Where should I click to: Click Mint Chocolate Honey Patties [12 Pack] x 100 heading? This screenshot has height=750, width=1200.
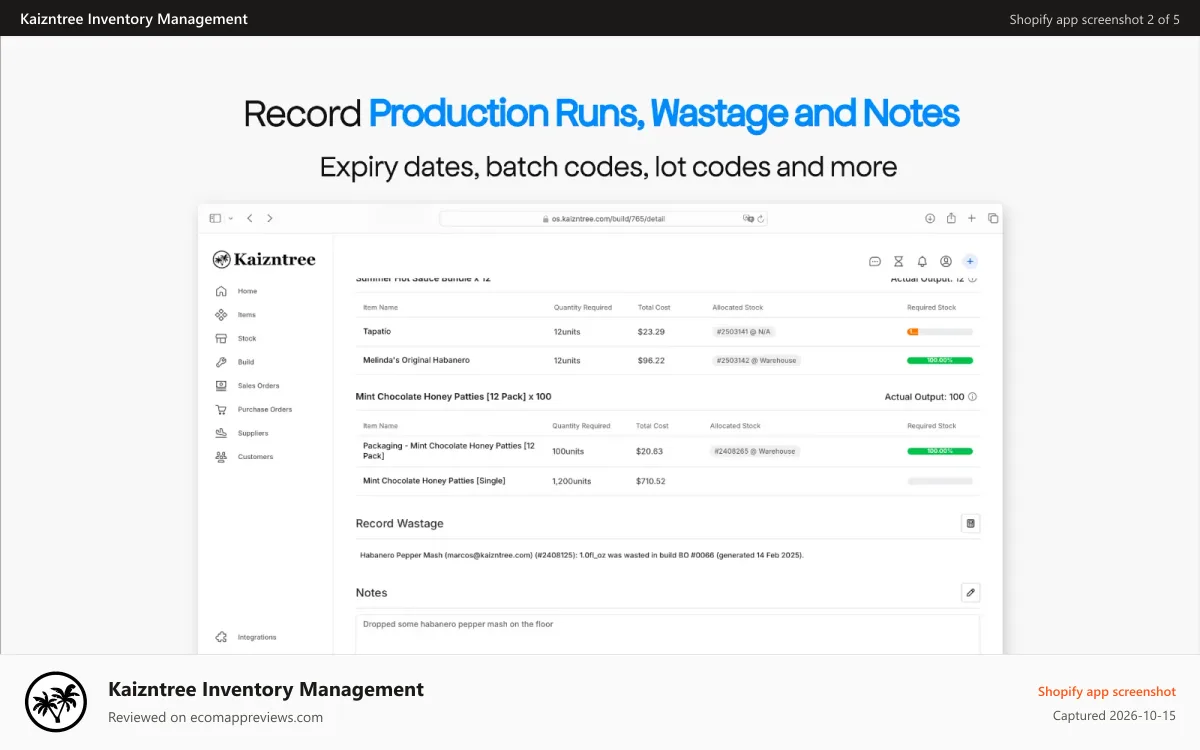(x=454, y=397)
